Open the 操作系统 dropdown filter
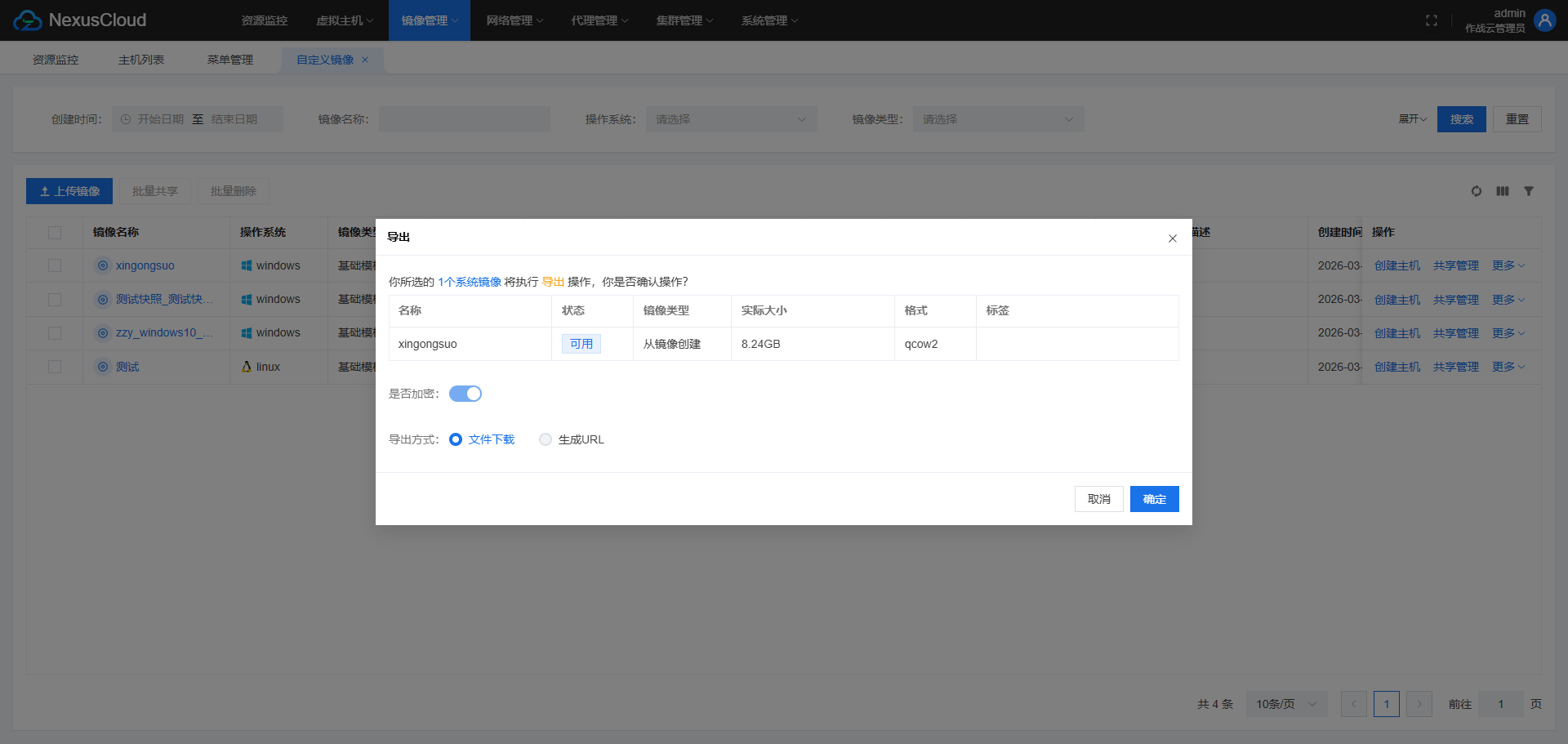Image resolution: width=1568 pixels, height=744 pixels. point(731,119)
